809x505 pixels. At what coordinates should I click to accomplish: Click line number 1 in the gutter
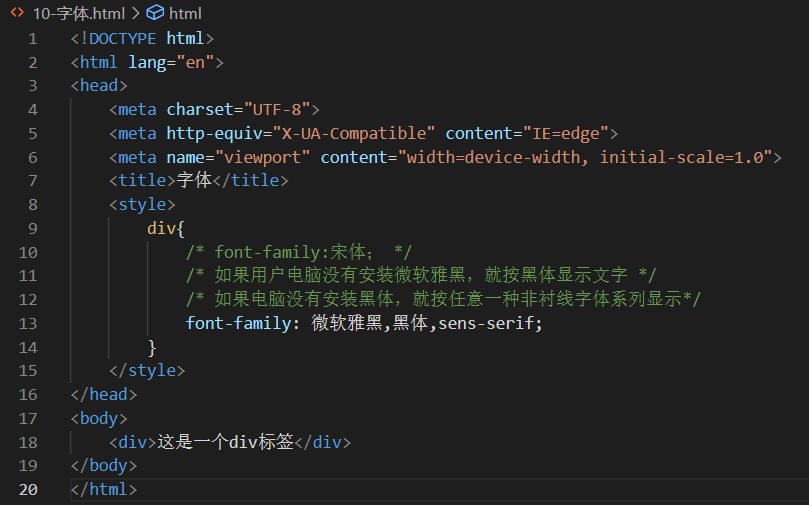click(33, 39)
